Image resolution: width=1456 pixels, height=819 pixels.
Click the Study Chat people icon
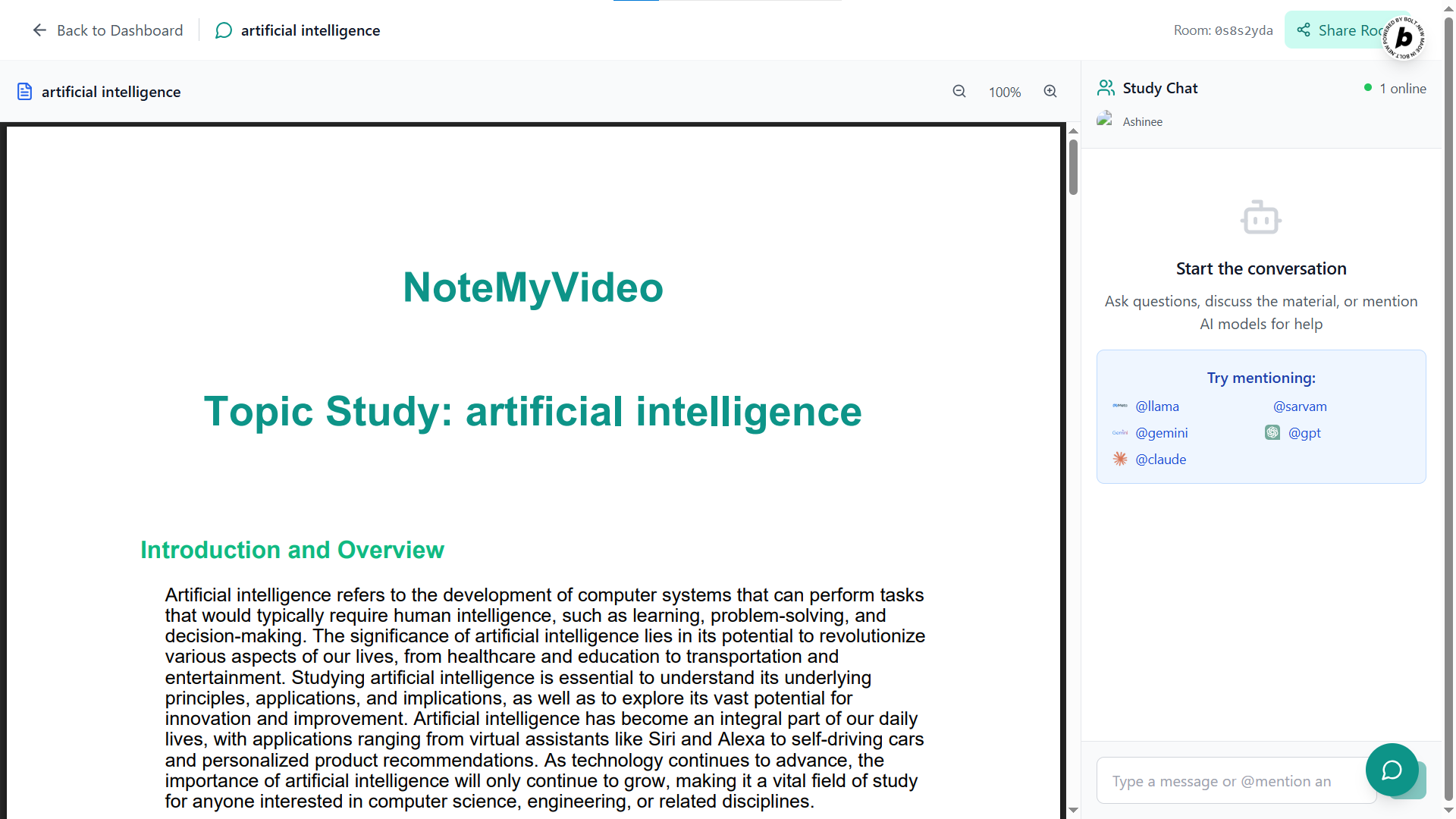pos(1106,88)
